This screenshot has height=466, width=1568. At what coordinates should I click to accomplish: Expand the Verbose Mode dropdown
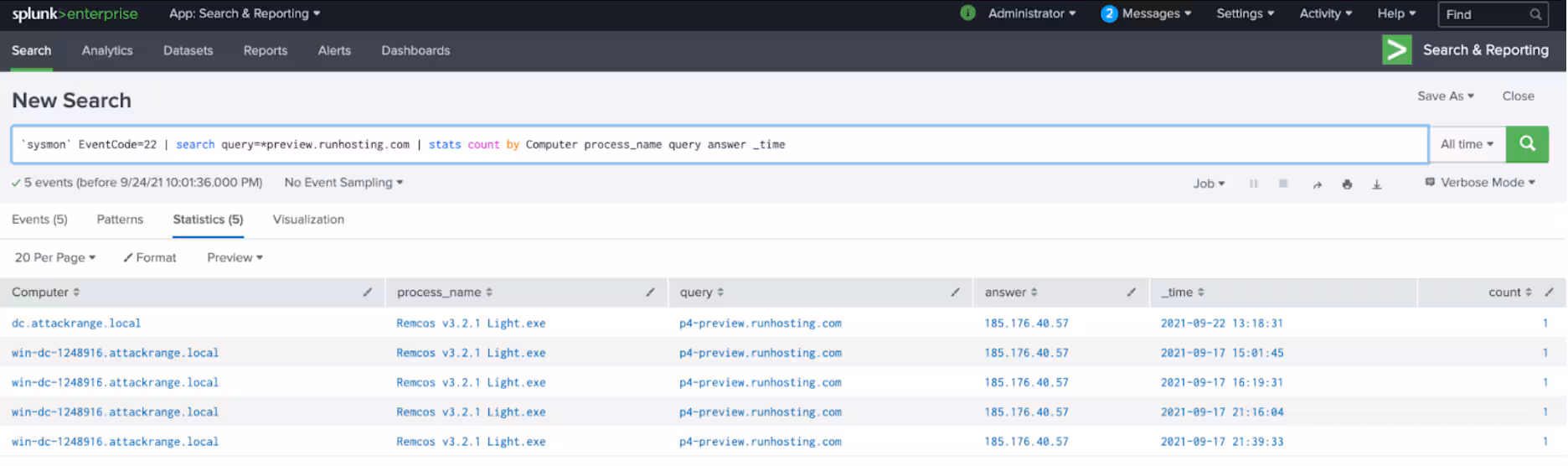click(1480, 183)
